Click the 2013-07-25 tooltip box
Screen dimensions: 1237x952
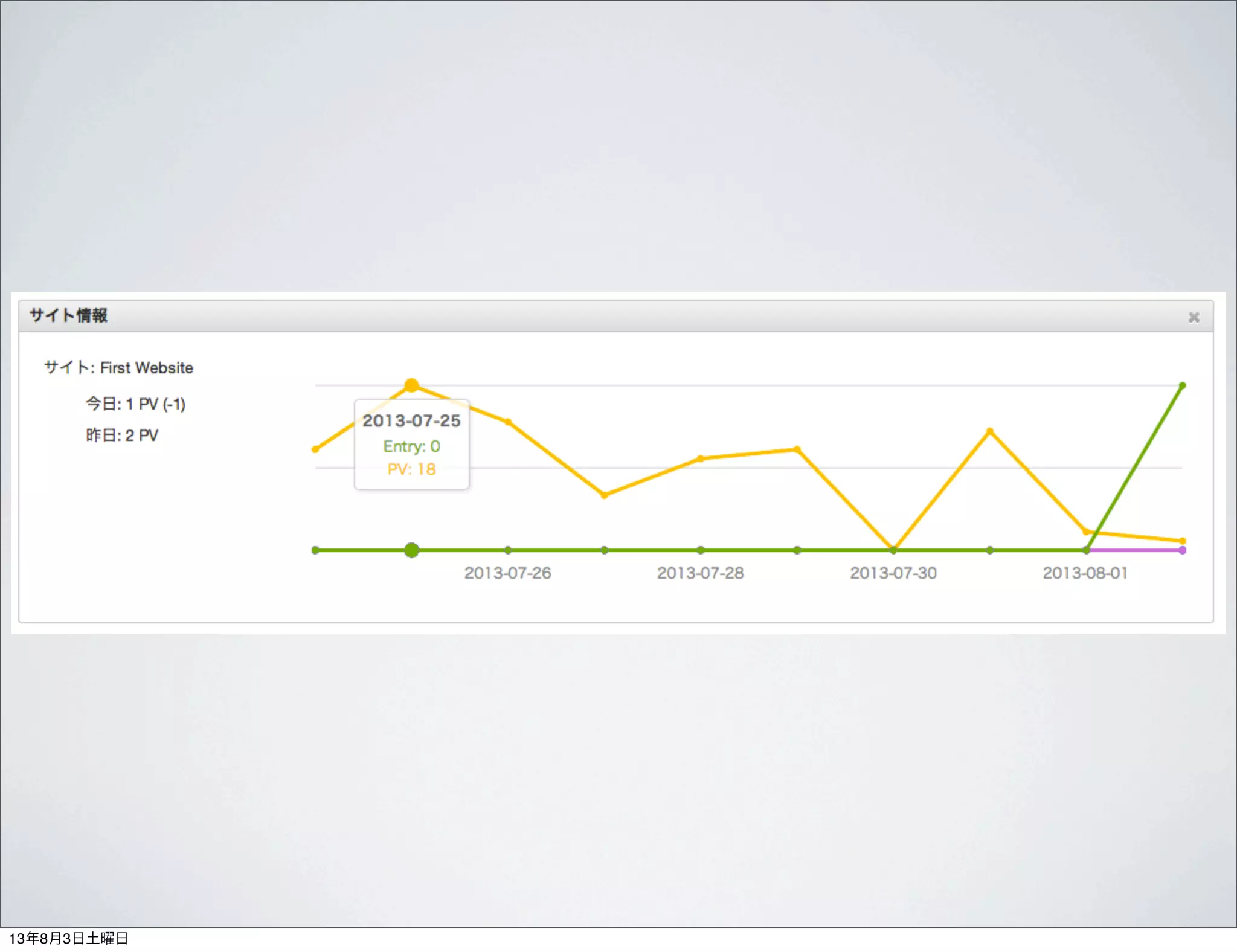click(411, 445)
